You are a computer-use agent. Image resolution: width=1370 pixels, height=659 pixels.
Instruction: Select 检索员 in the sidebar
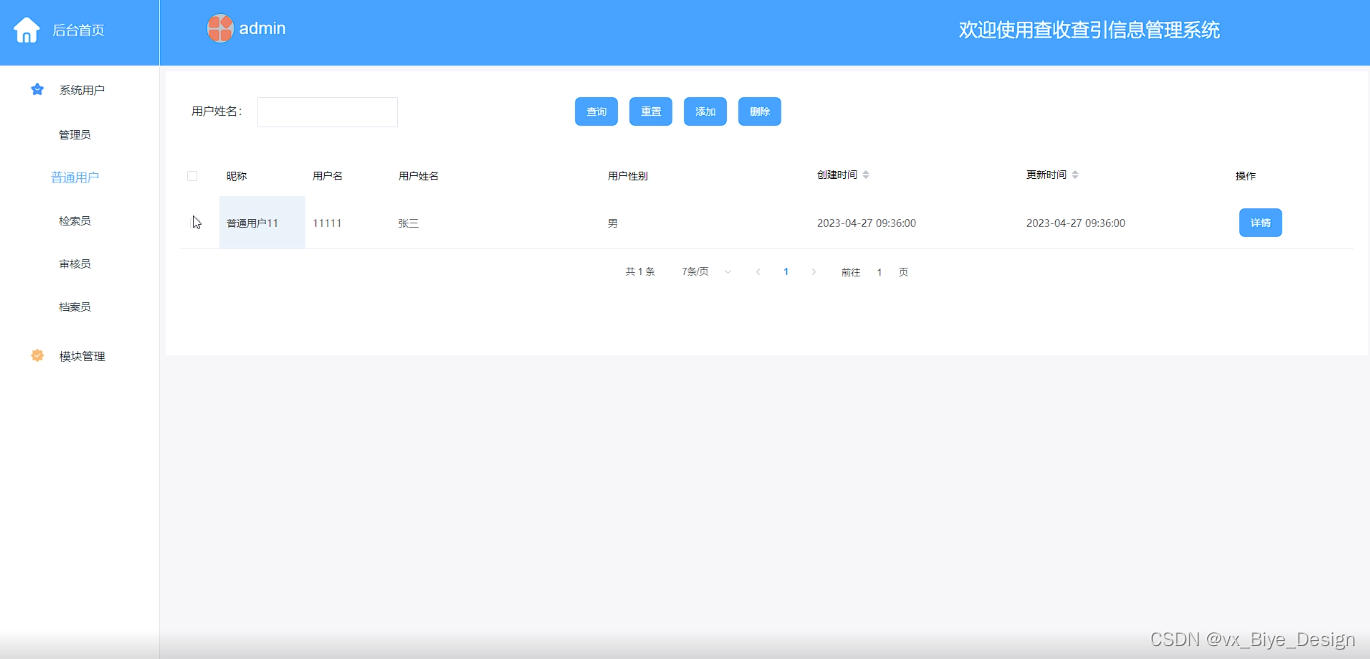(x=75, y=220)
